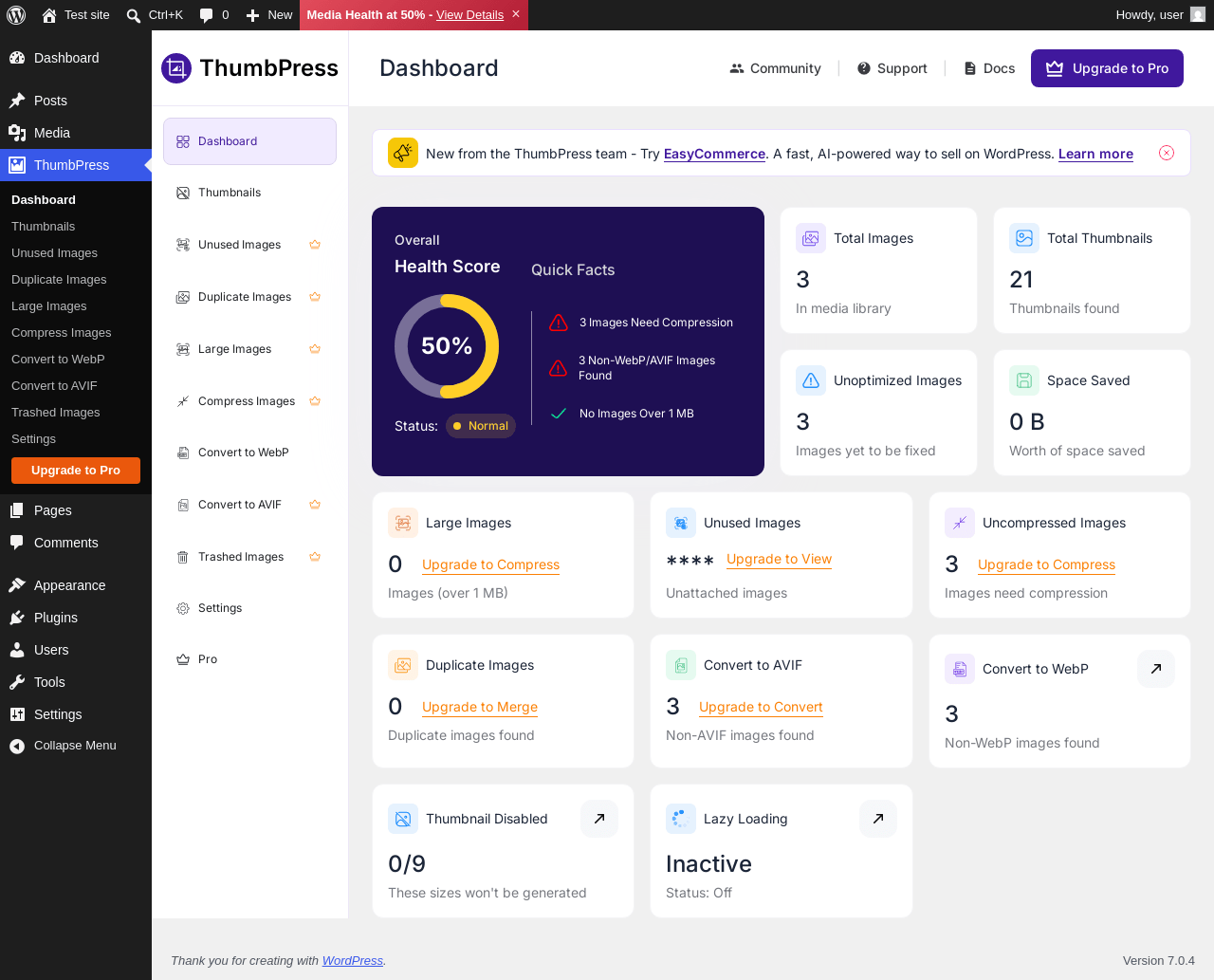The width and height of the screenshot is (1214, 980).
Task: Open Appearance in WordPress admin menu
Action: tap(76, 585)
